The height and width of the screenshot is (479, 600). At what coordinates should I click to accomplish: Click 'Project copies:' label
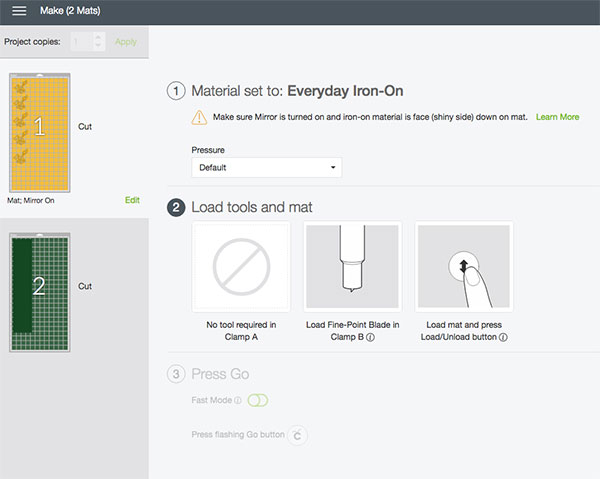[32, 42]
